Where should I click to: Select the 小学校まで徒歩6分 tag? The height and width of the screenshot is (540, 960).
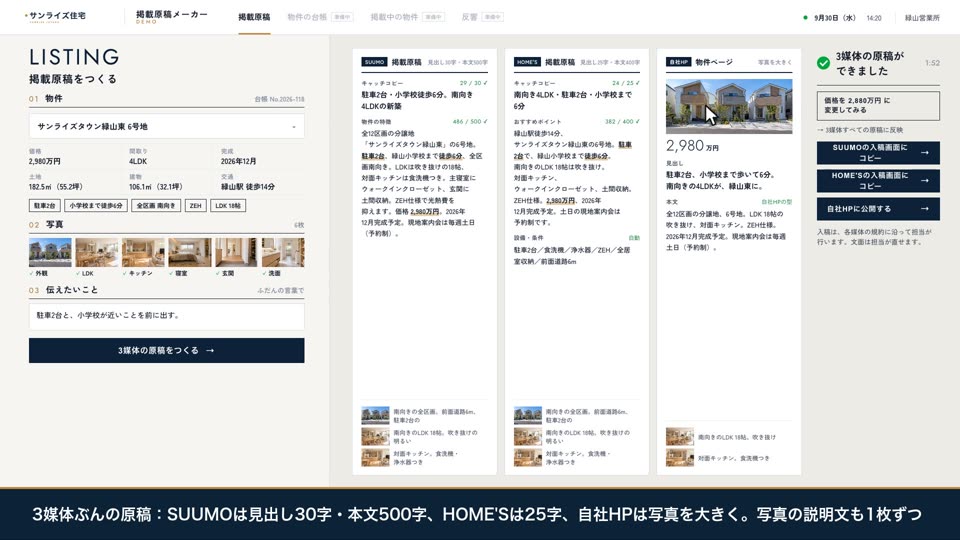point(96,206)
